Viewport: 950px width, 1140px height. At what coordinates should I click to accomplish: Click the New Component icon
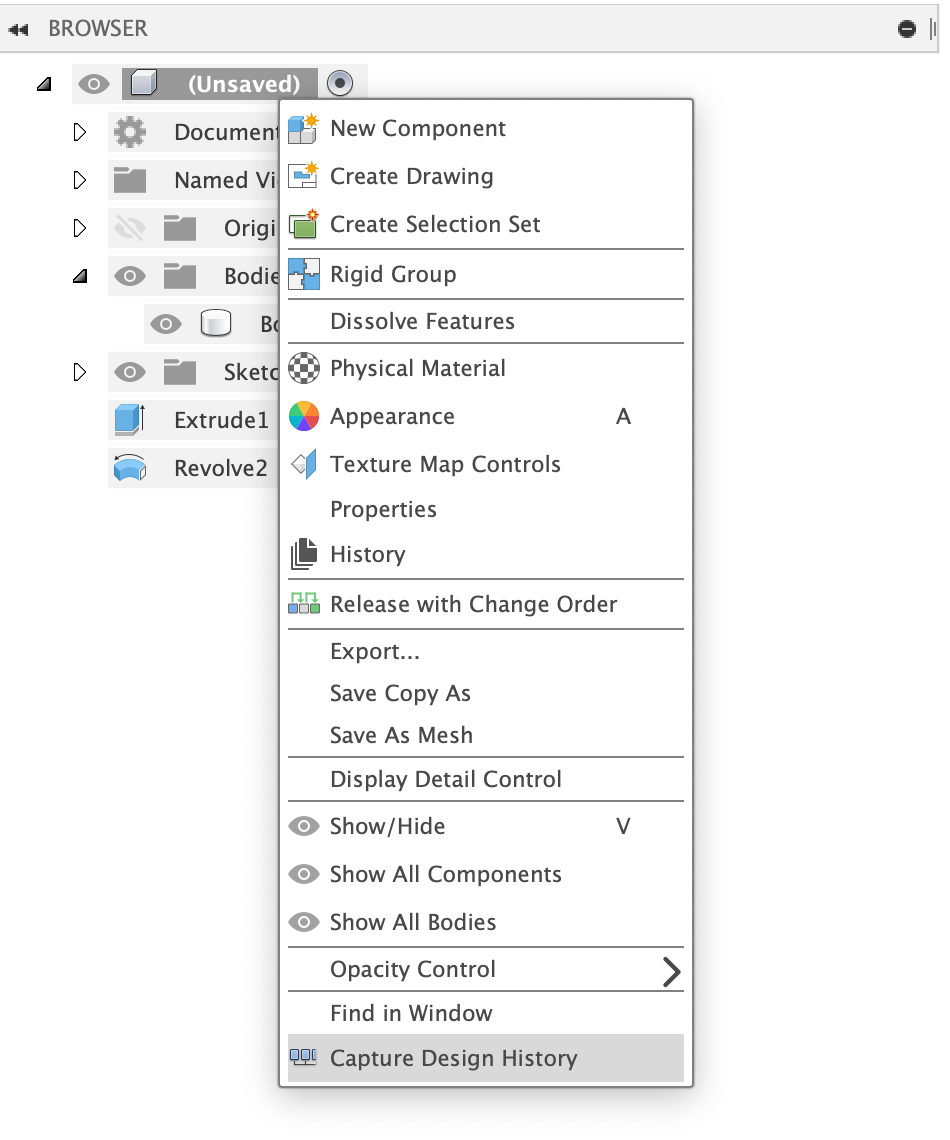click(x=302, y=128)
